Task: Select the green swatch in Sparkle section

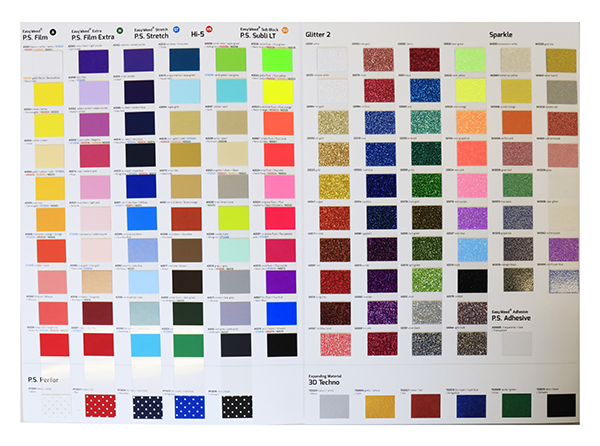Action: (517, 185)
